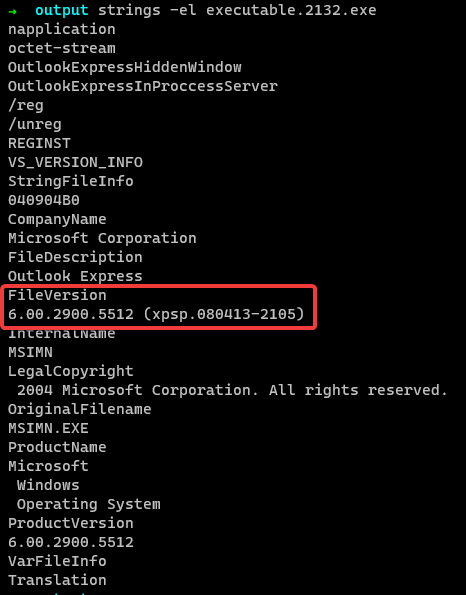Click the 'Outlook Express' description line
The height and width of the screenshot is (595, 466).
(75, 276)
